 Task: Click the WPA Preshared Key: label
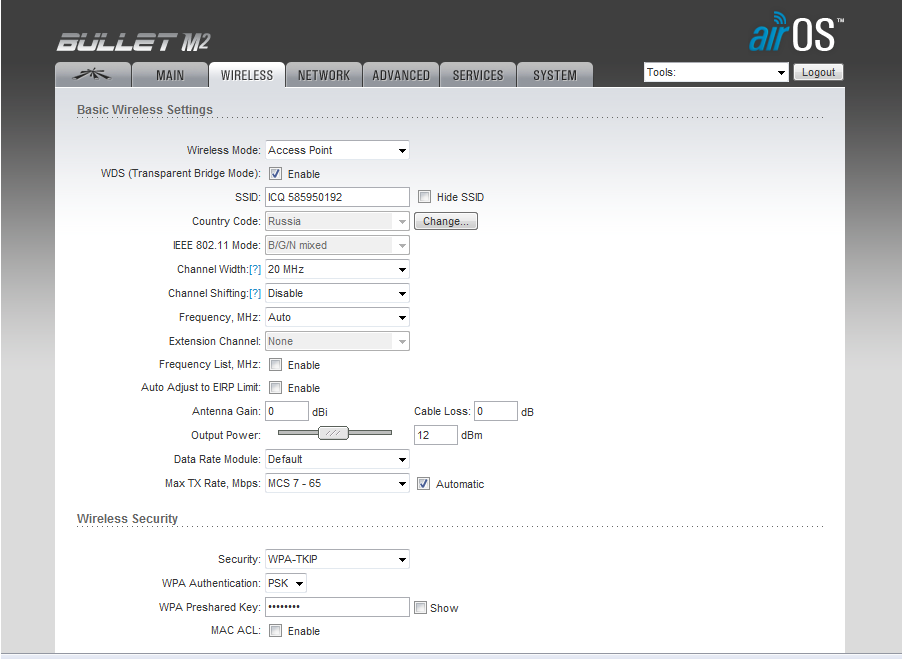tap(210, 607)
